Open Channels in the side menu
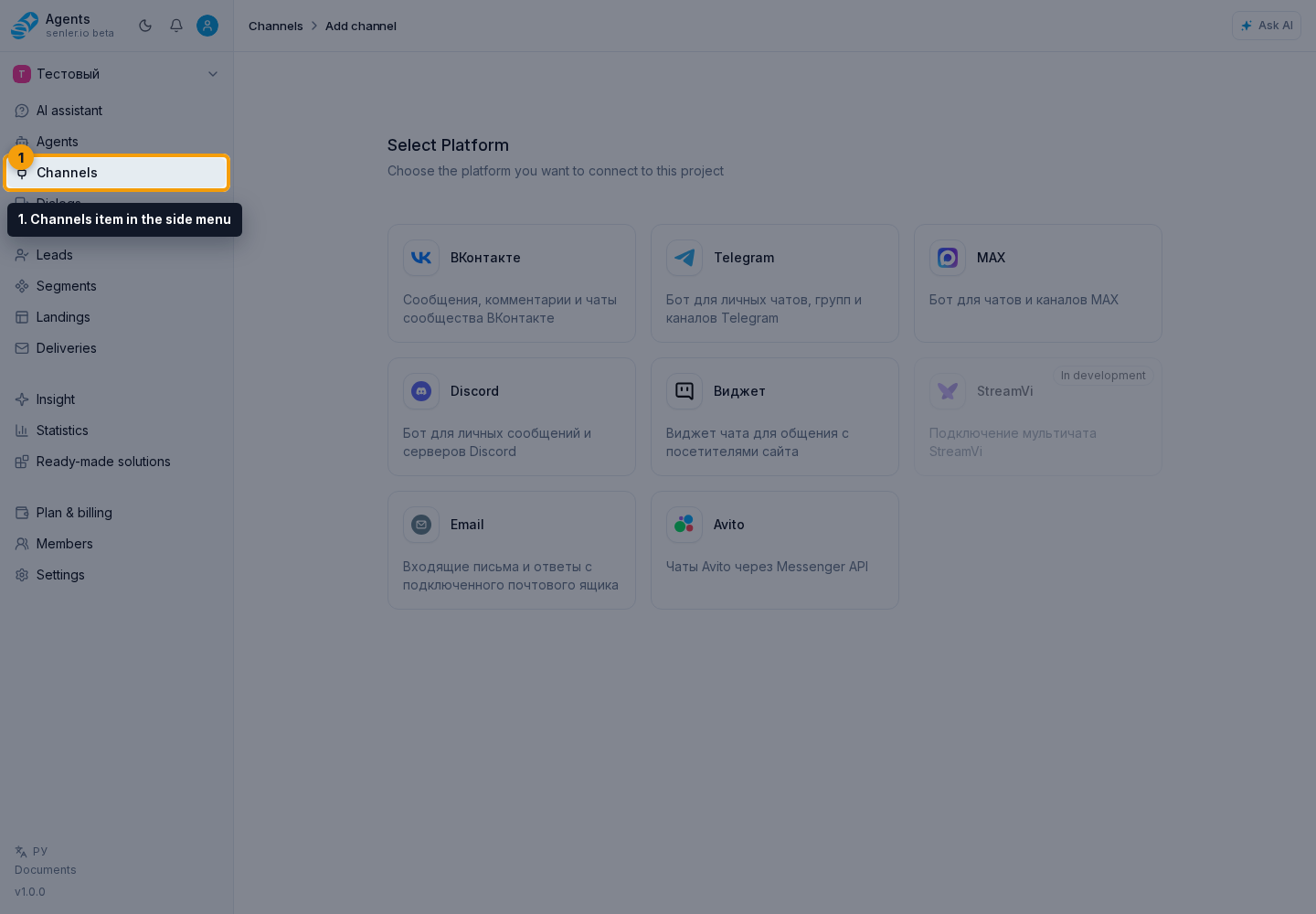Image resolution: width=1316 pixels, height=914 pixels. click(x=117, y=173)
